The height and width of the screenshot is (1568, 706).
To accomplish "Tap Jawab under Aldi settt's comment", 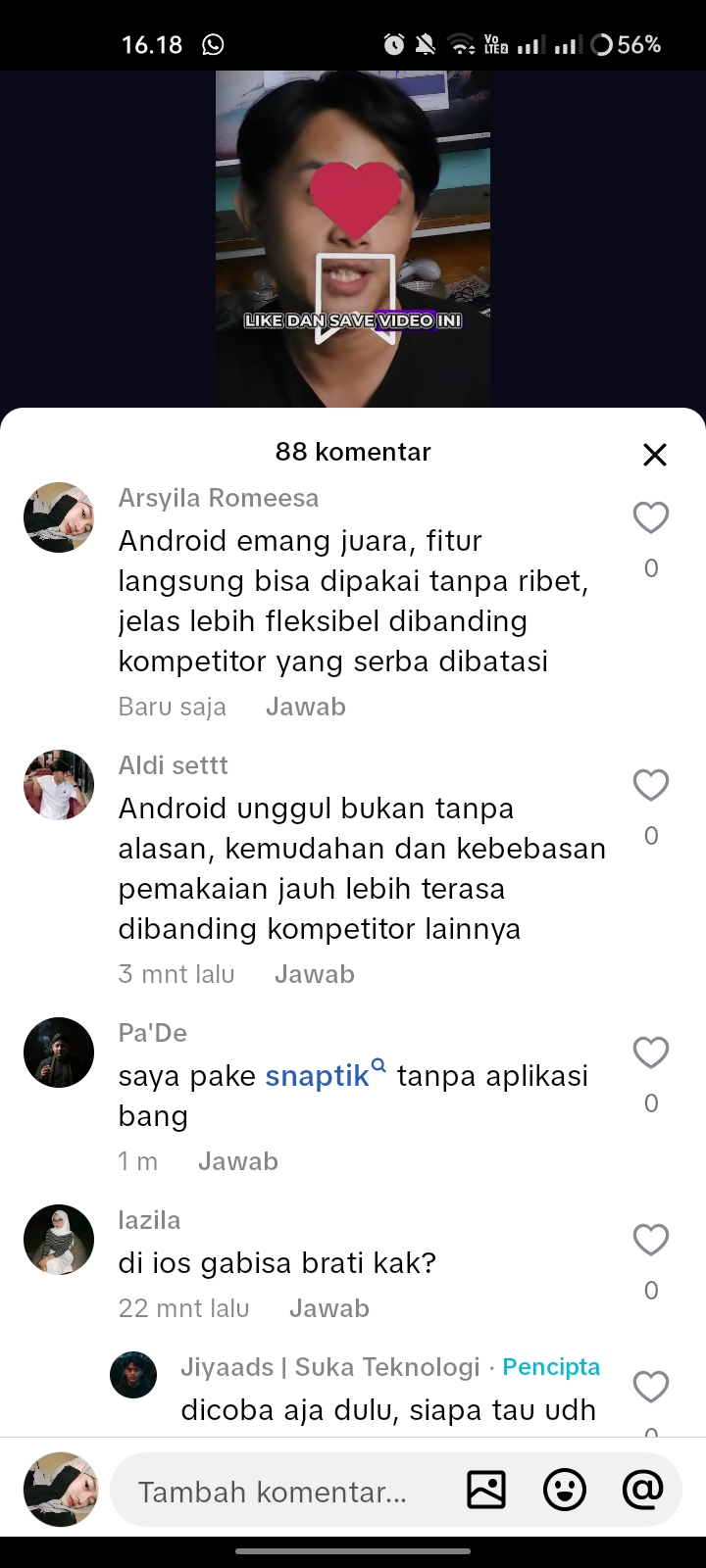I will point(315,974).
